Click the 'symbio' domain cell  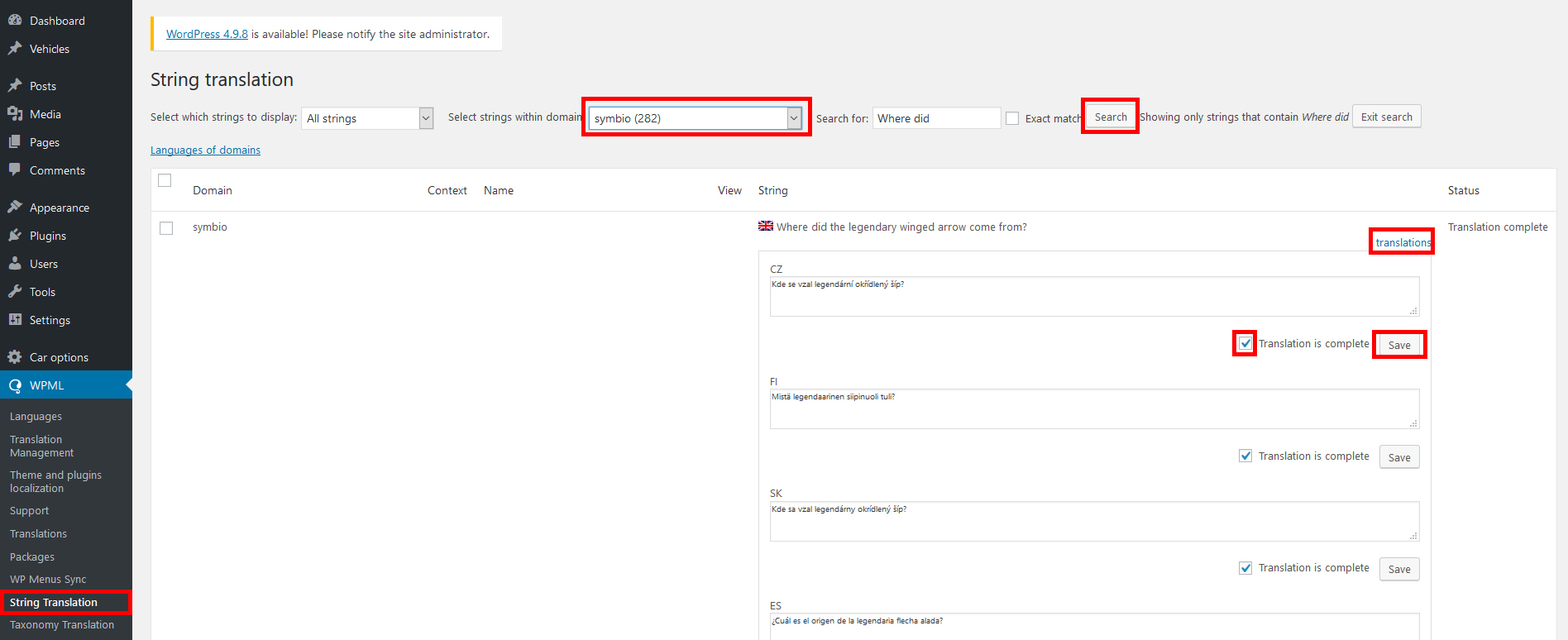coord(210,227)
